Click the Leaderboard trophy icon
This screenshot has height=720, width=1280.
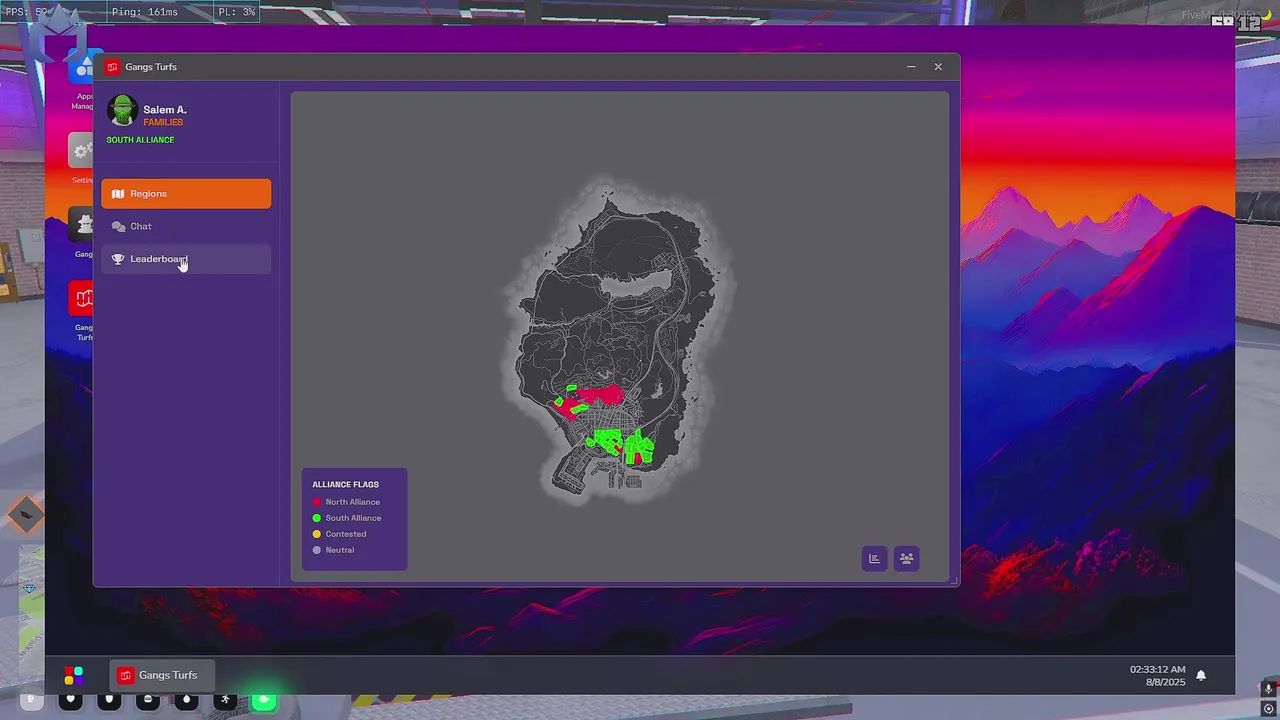(x=118, y=259)
